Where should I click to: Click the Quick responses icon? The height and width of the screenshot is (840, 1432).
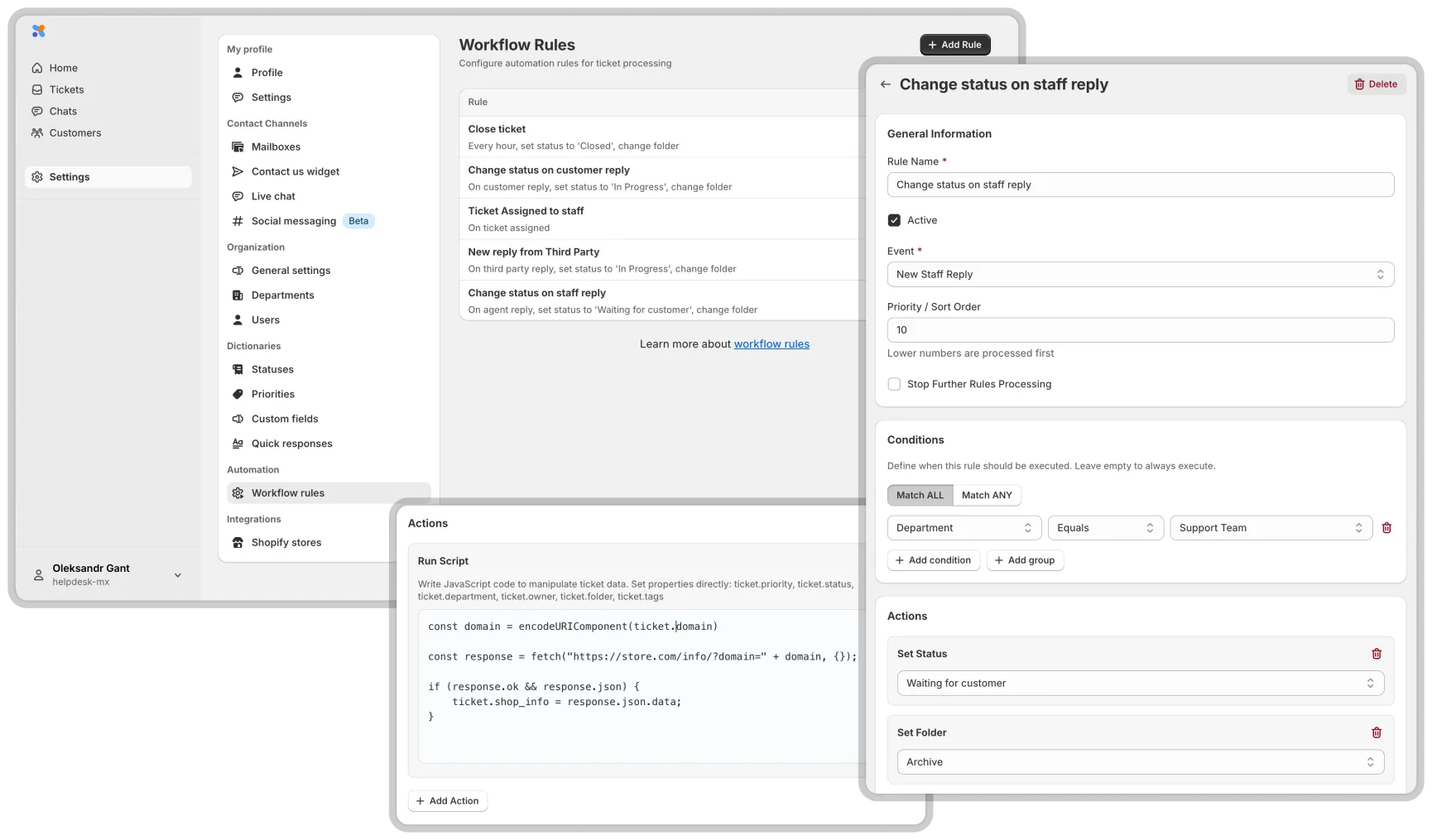[x=238, y=444]
